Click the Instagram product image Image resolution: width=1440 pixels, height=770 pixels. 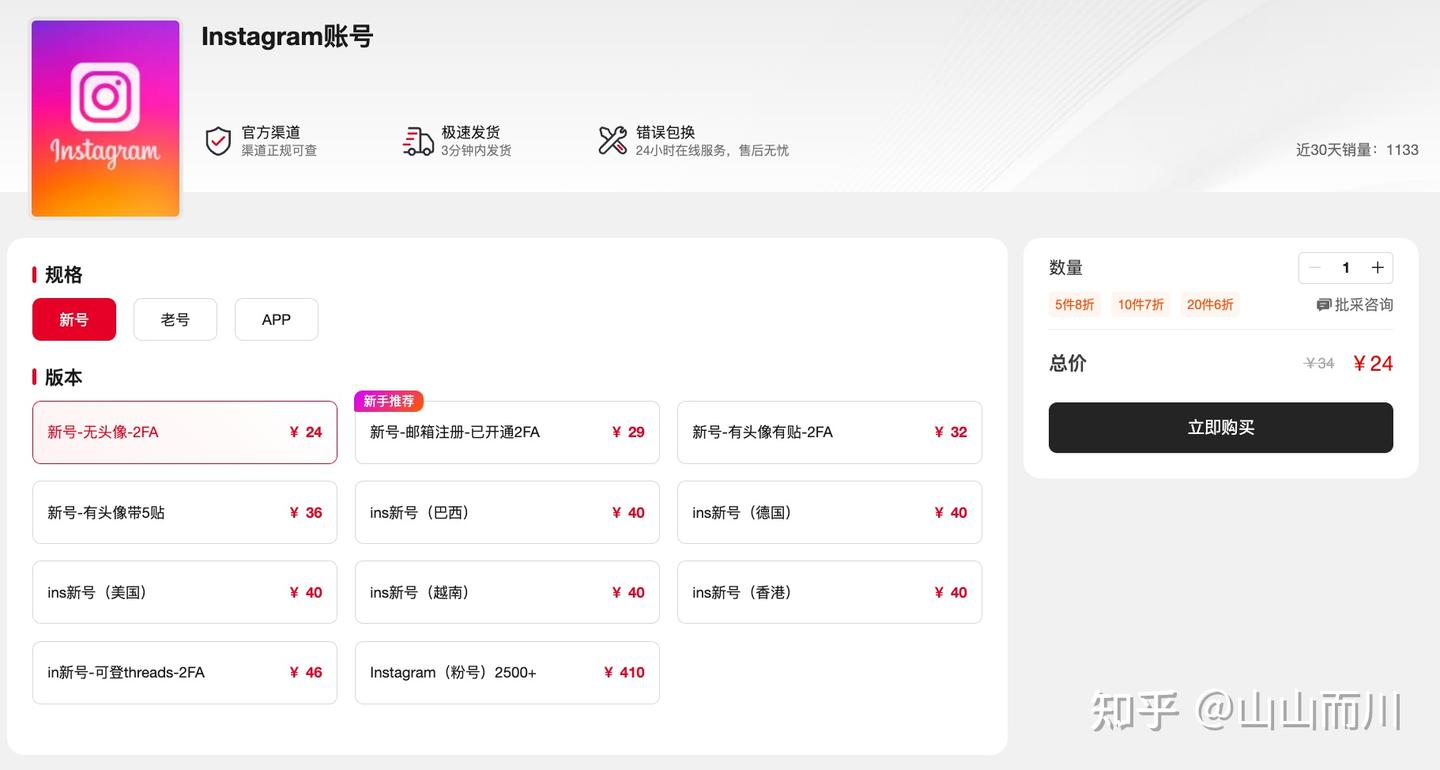(105, 117)
